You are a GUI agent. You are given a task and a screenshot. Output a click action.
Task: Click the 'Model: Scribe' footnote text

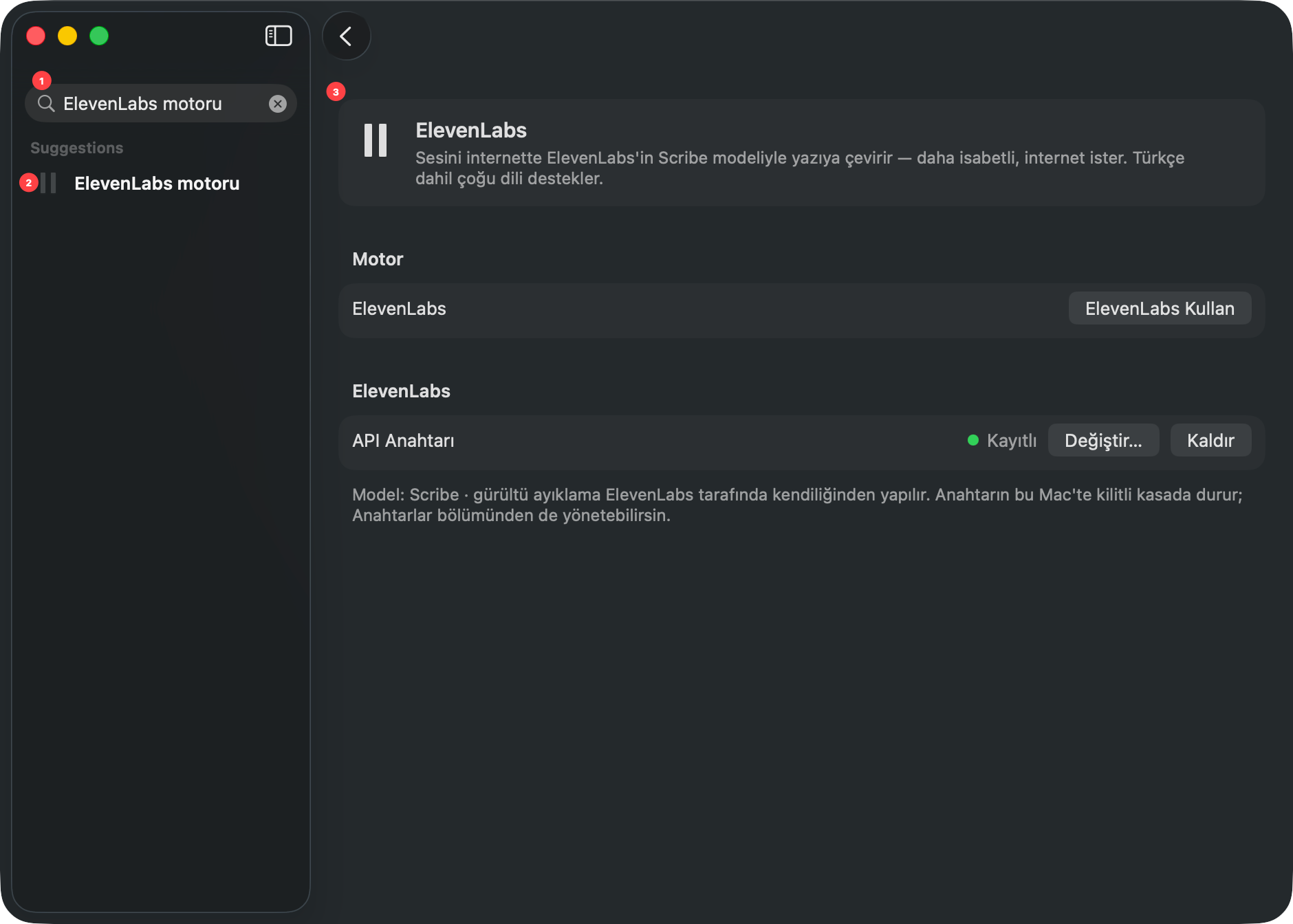click(x=798, y=505)
